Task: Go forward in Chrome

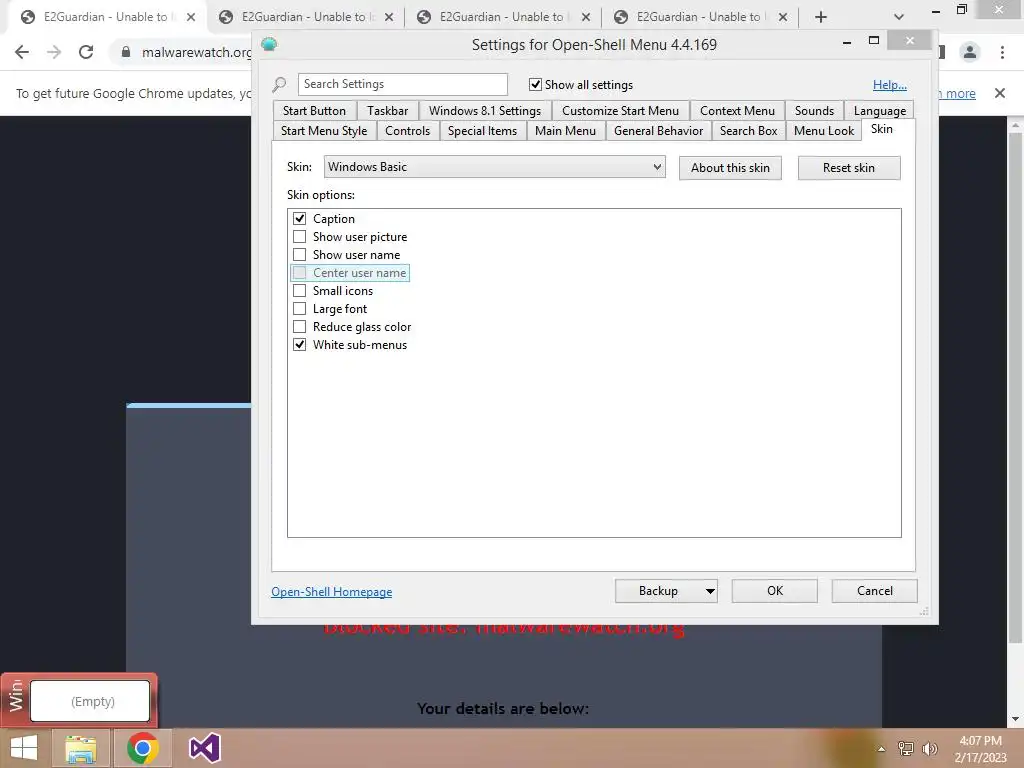Action: [x=54, y=52]
